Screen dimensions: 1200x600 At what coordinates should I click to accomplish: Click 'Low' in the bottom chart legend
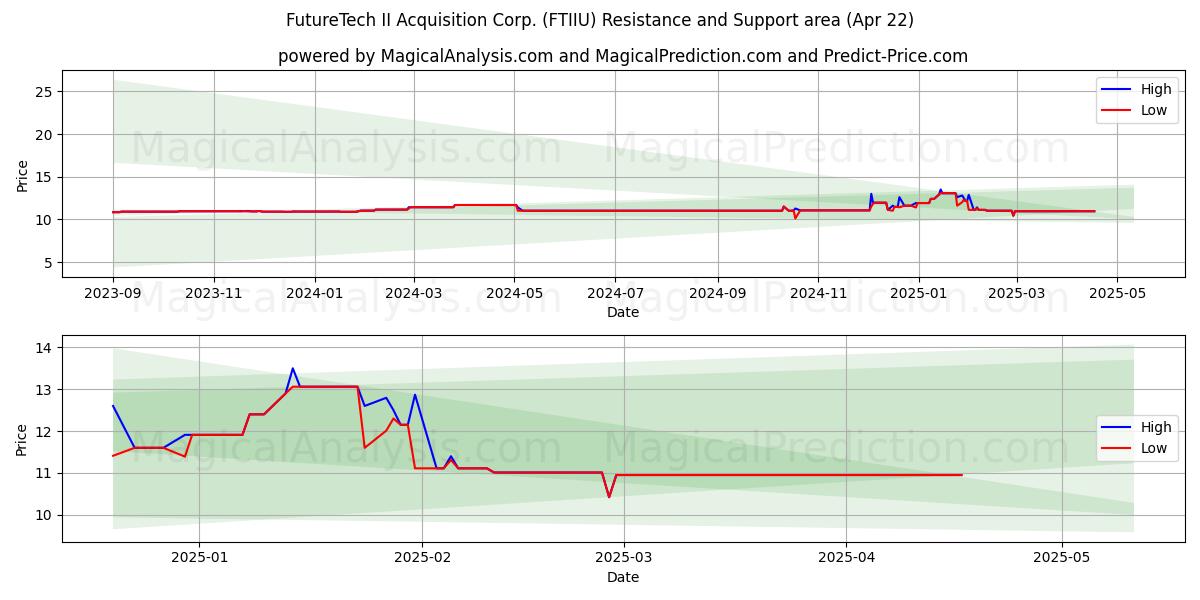pyautogui.click(x=1154, y=448)
